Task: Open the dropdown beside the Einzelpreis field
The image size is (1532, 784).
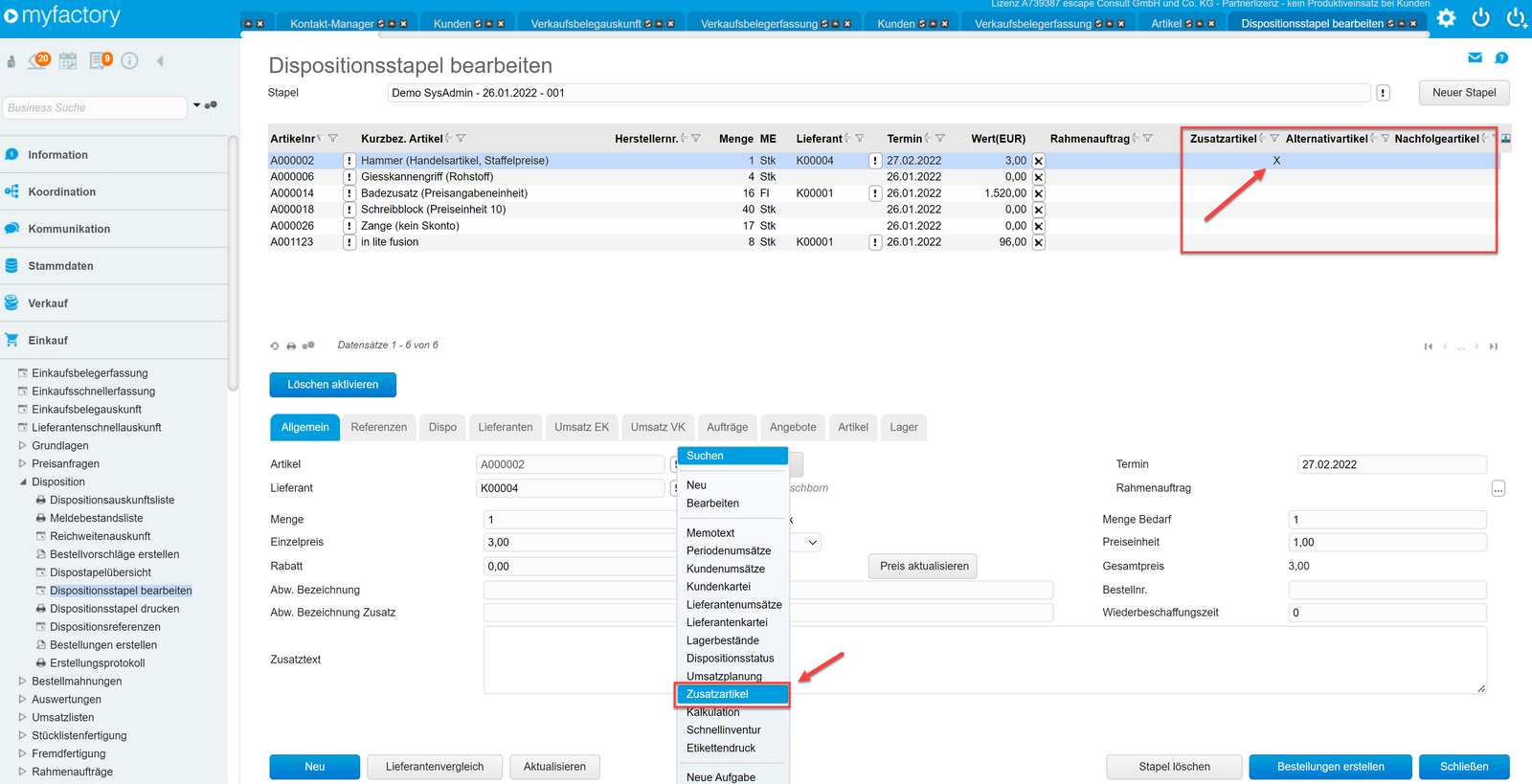Action: coord(813,543)
